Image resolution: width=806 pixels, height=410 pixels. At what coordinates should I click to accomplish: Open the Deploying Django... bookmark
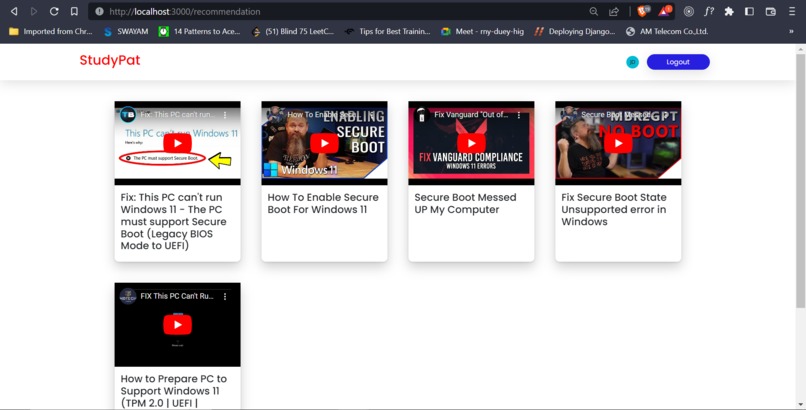point(574,31)
